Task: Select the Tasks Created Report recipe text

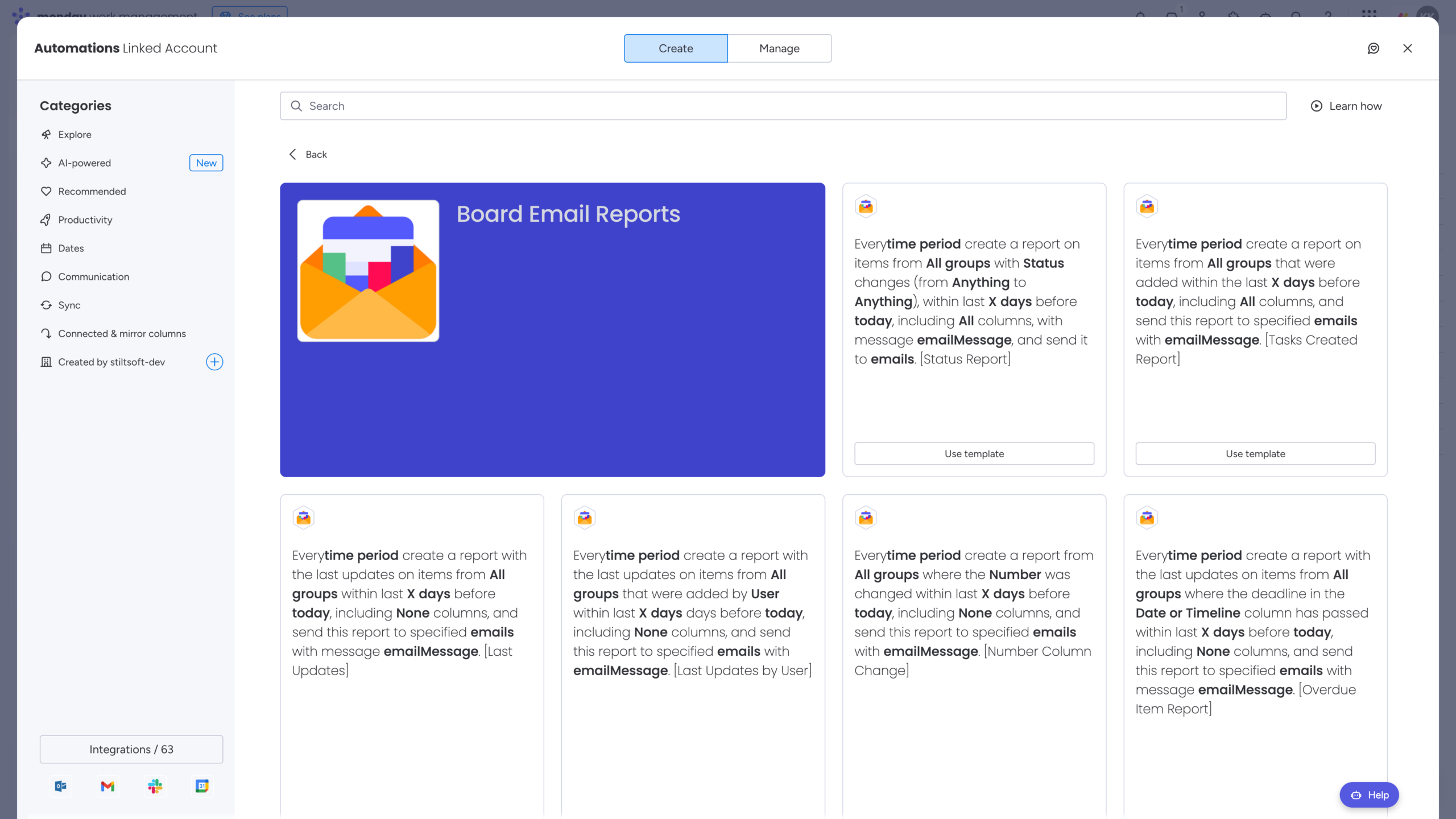Action: click(x=1248, y=301)
